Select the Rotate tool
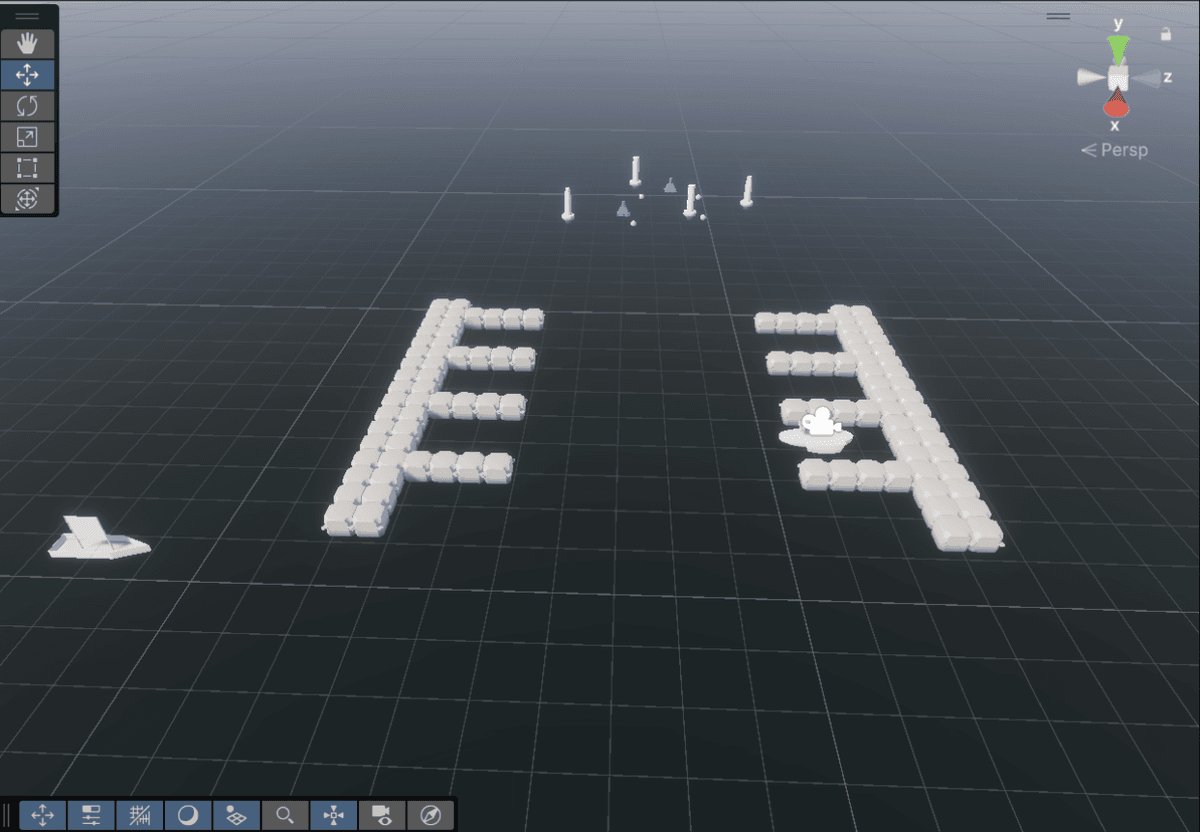Viewport: 1200px width, 832px height. tap(28, 106)
